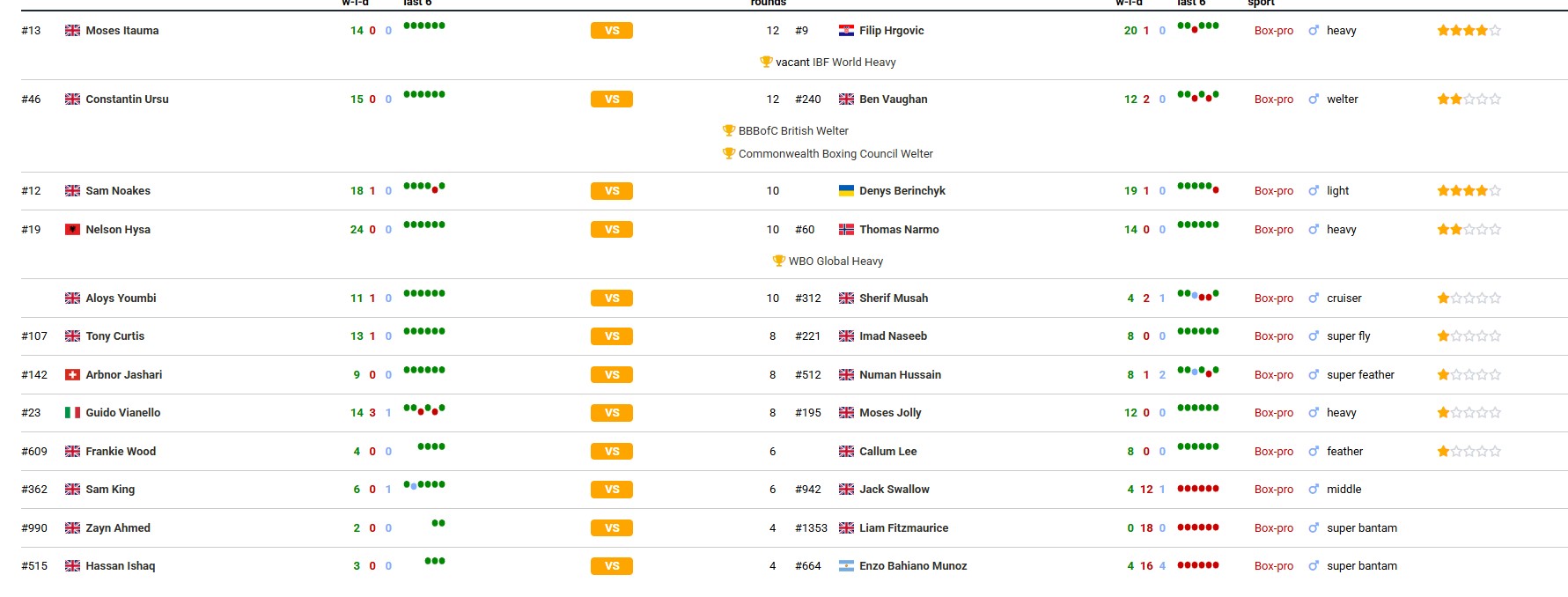Click the Norwegian flag beside Thomas Narmo
The image size is (1568, 597).
coord(846,230)
